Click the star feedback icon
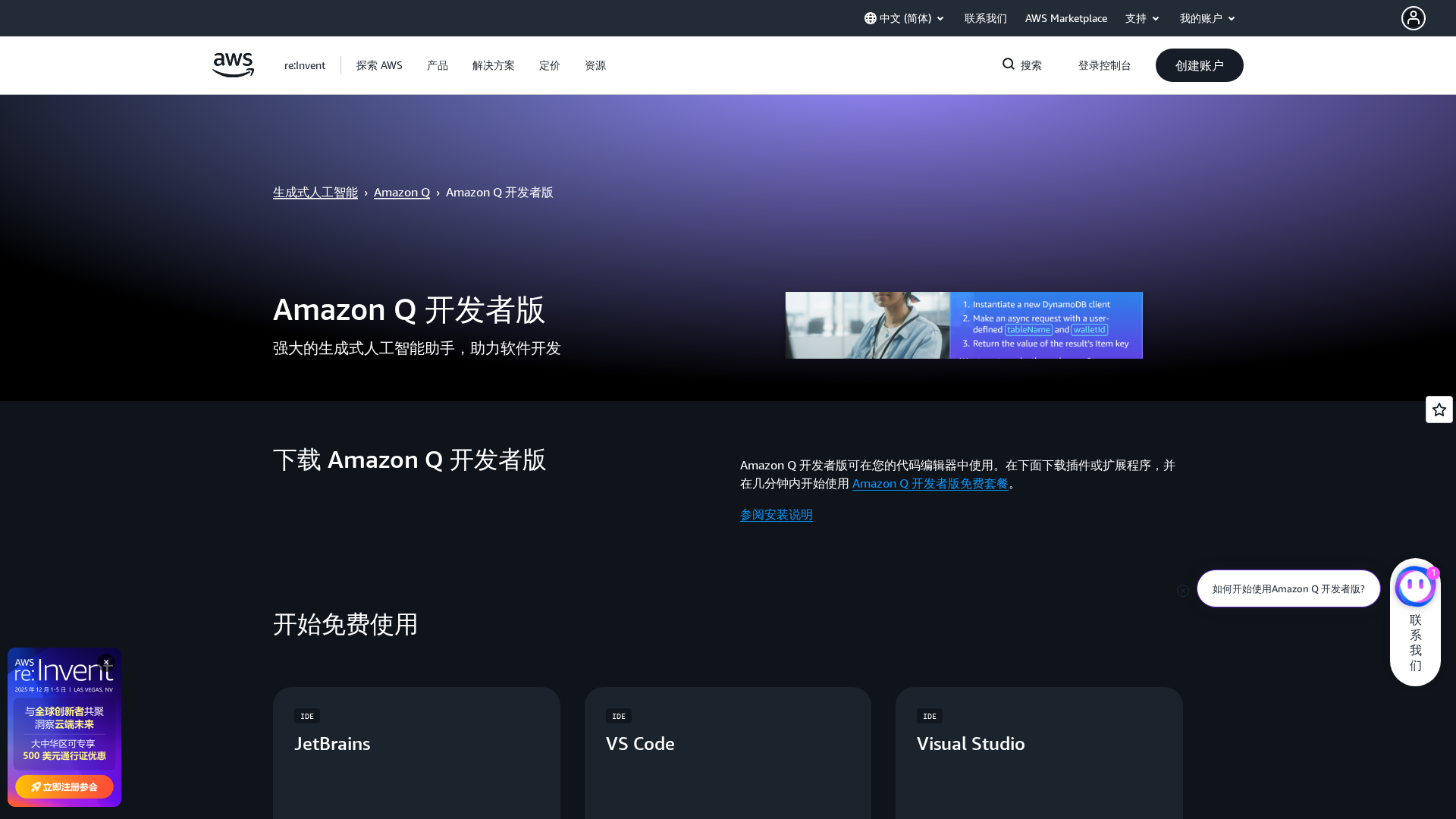 [x=1439, y=409]
